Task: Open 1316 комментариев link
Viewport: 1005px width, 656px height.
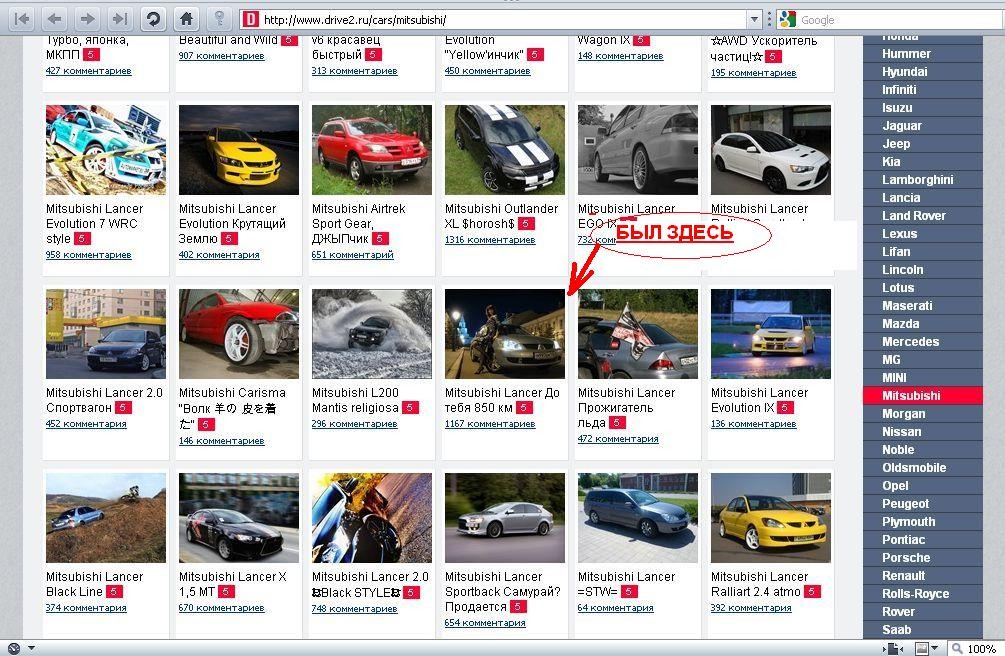Action: coord(490,240)
